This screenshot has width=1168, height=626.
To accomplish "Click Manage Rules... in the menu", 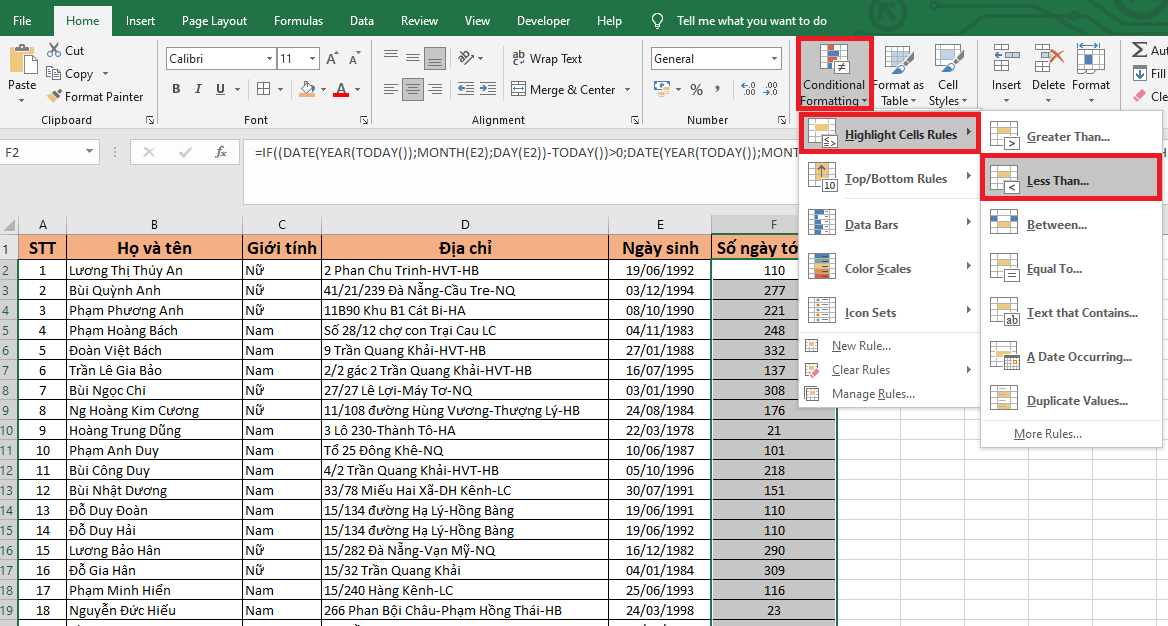I will pyautogui.click(x=872, y=394).
